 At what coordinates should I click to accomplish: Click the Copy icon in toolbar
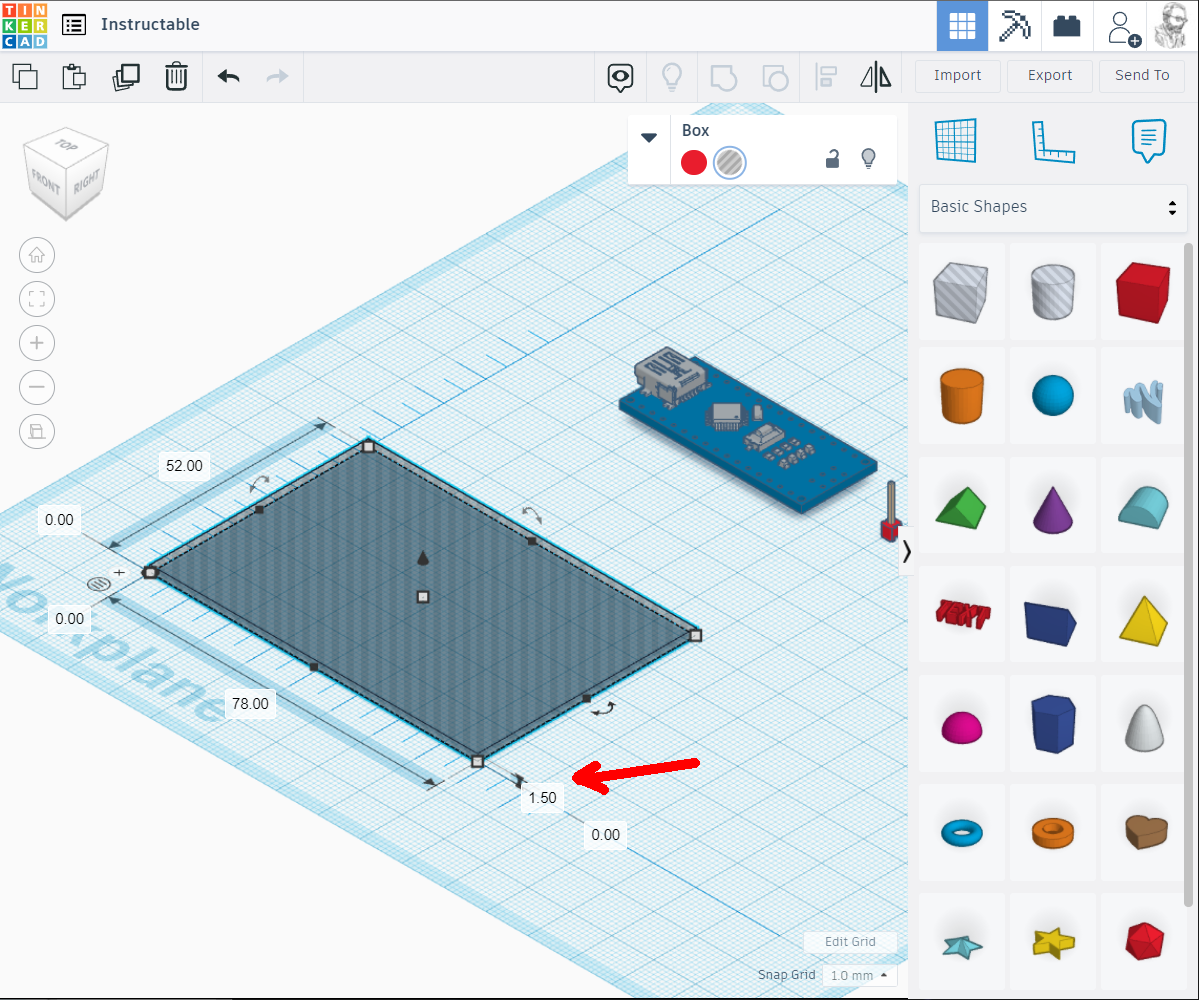coord(25,76)
